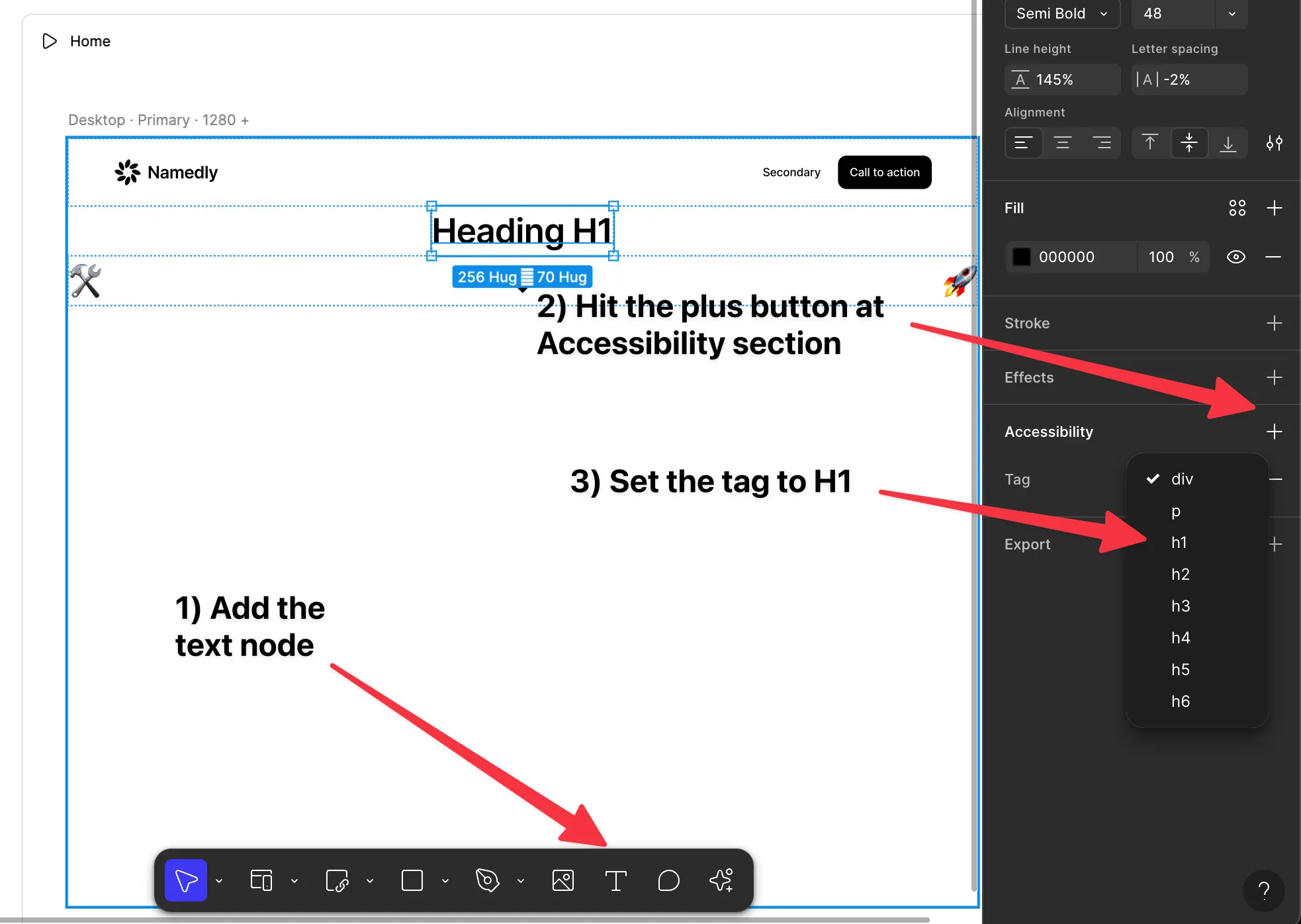Click the canvas horizontal scrollbar

465,919
